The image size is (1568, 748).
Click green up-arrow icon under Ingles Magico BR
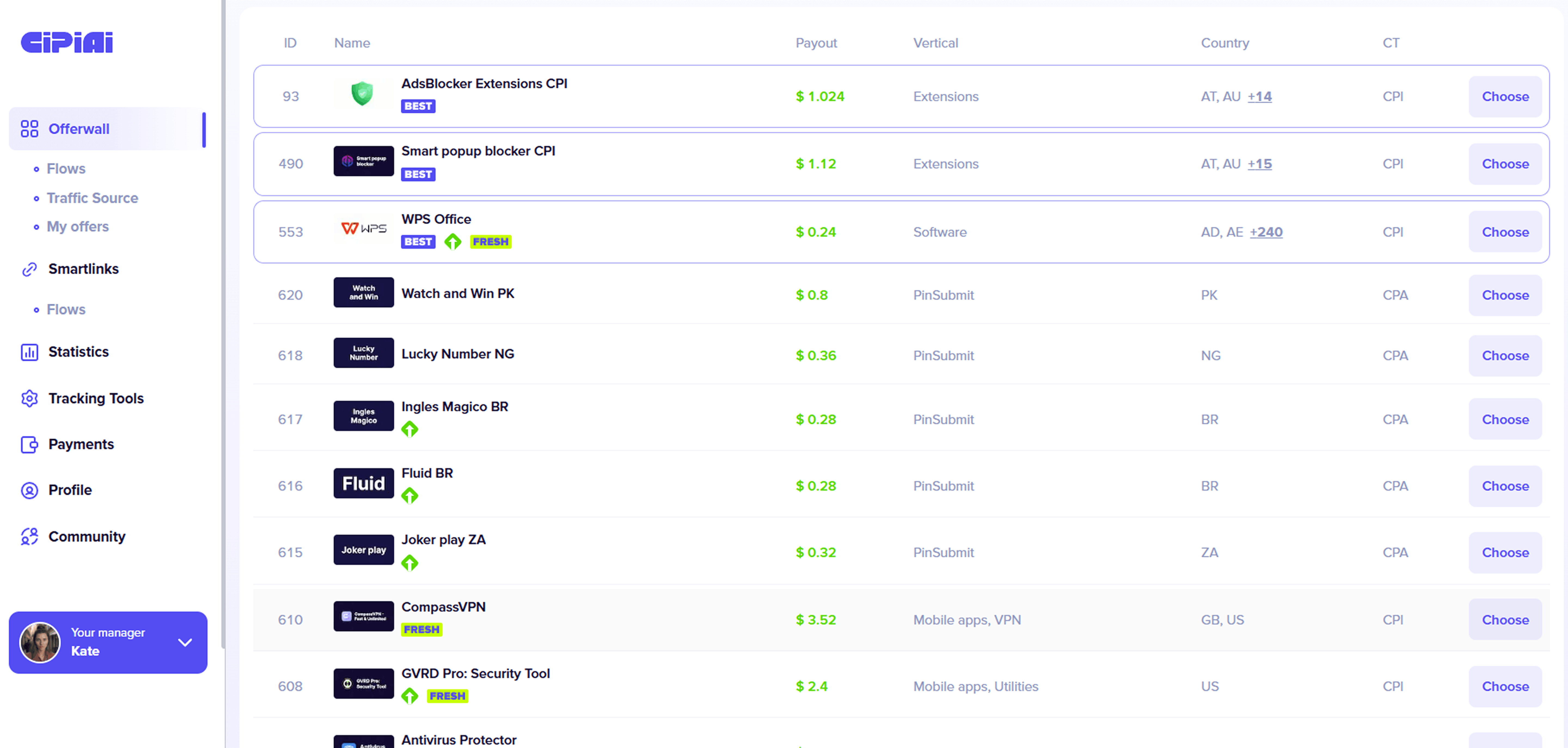click(x=410, y=429)
